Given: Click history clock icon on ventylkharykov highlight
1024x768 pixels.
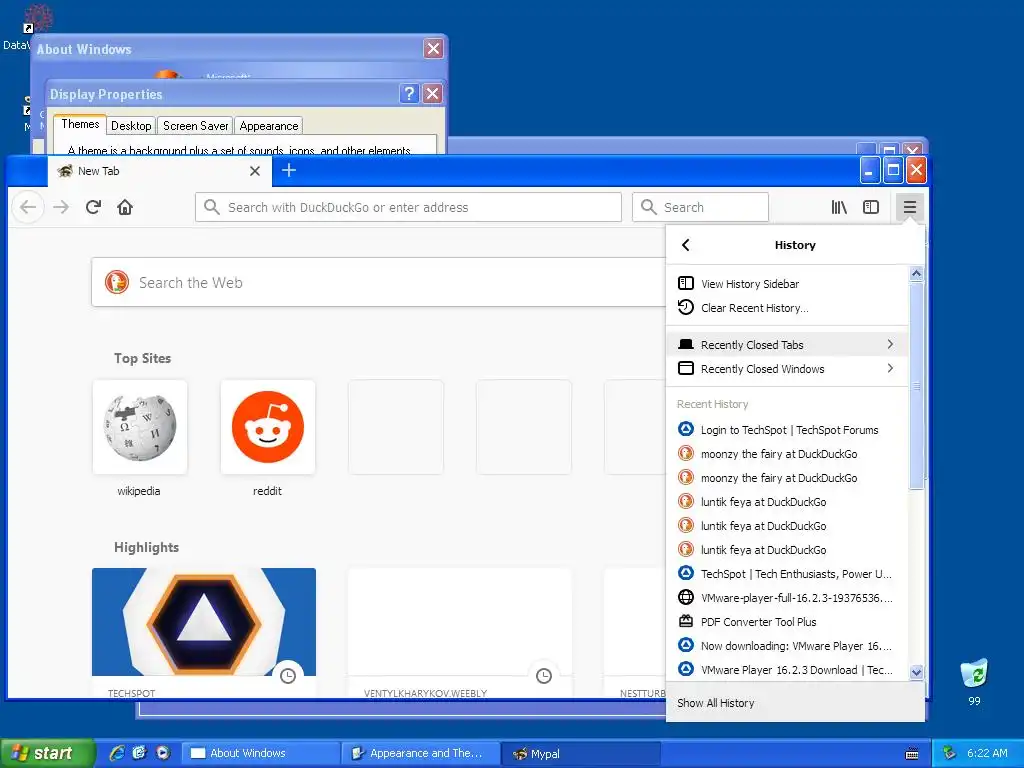Looking at the screenshot, I should pyautogui.click(x=544, y=676).
